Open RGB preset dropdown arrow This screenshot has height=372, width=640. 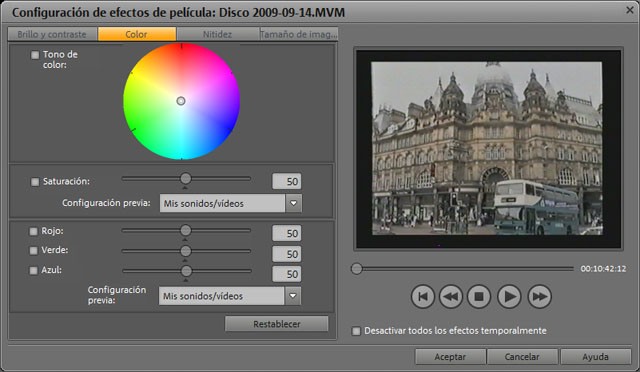[x=293, y=296]
